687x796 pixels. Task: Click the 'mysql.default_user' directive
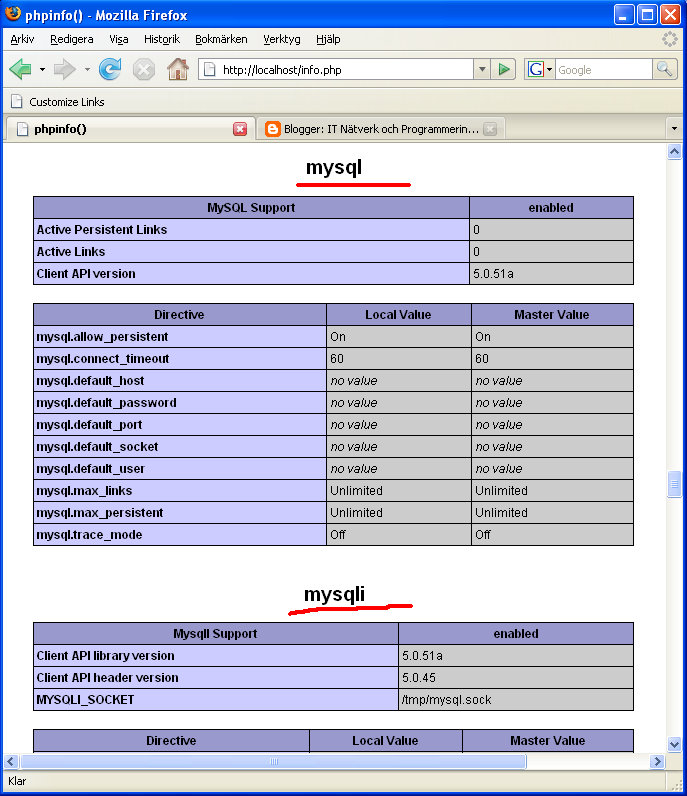[x=180, y=469]
